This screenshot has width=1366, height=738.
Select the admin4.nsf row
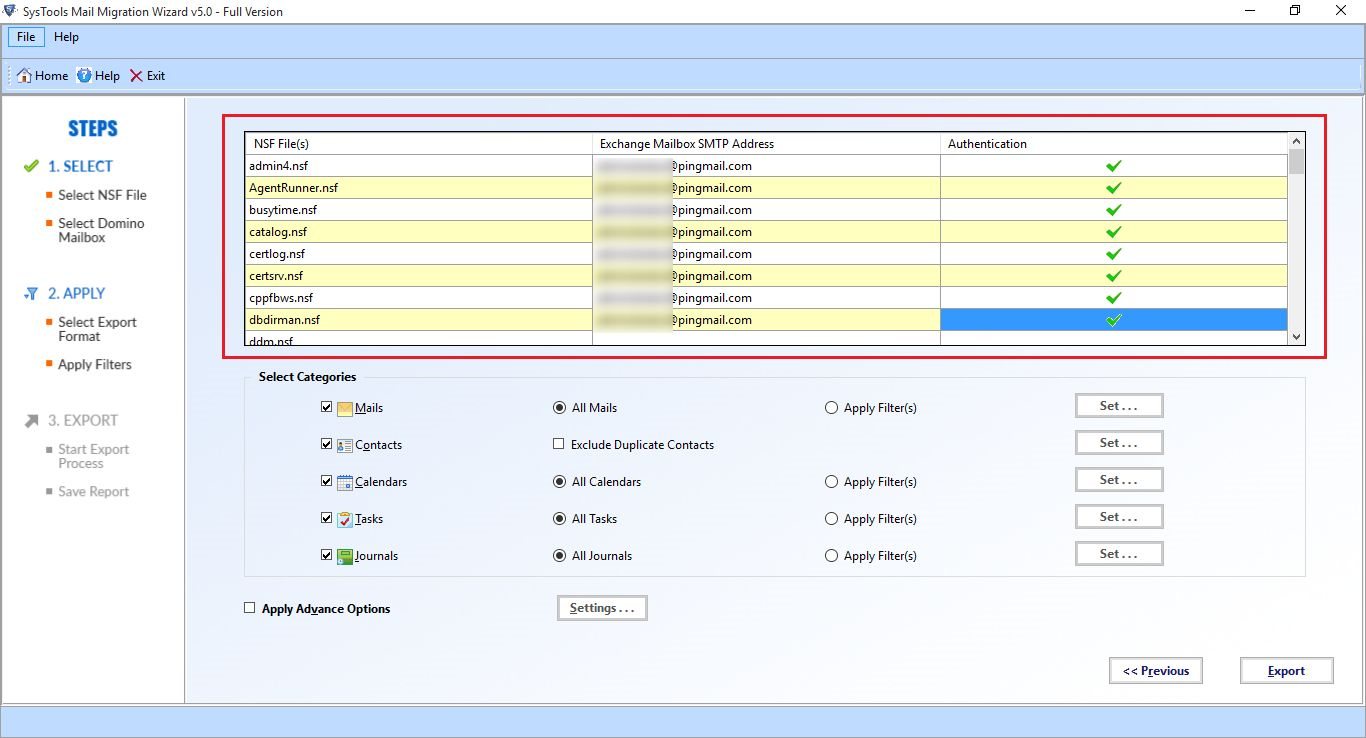[x=767, y=166]
